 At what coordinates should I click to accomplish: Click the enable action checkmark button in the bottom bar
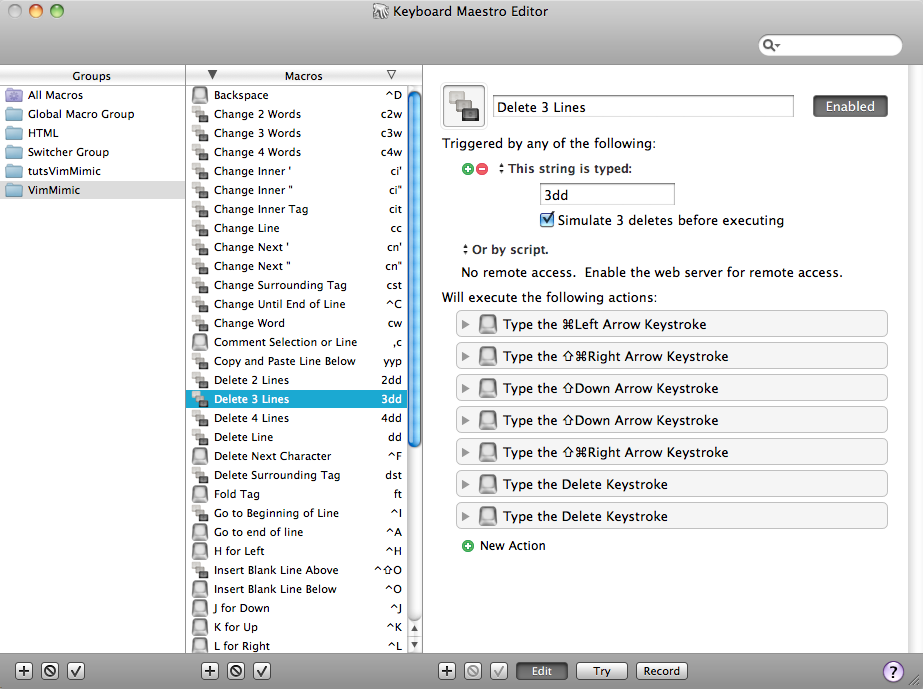tap(499, 671)
